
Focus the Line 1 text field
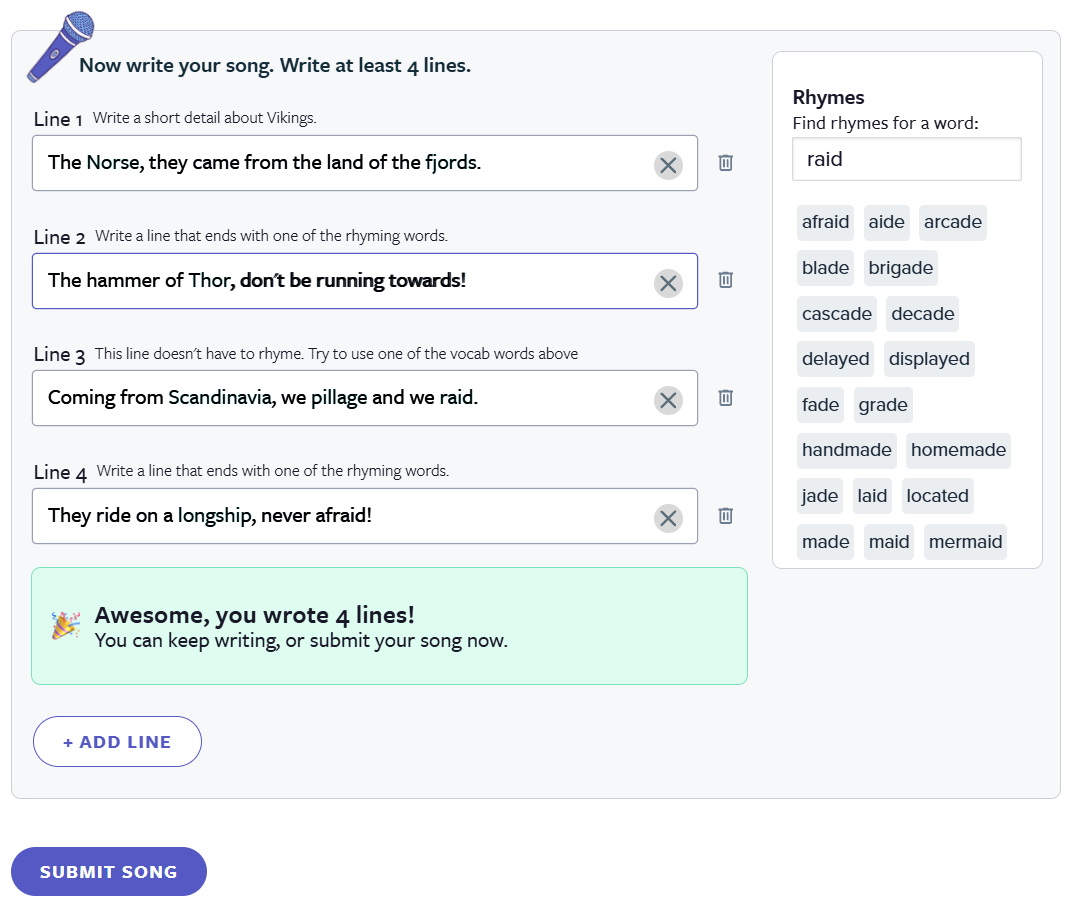365,163
